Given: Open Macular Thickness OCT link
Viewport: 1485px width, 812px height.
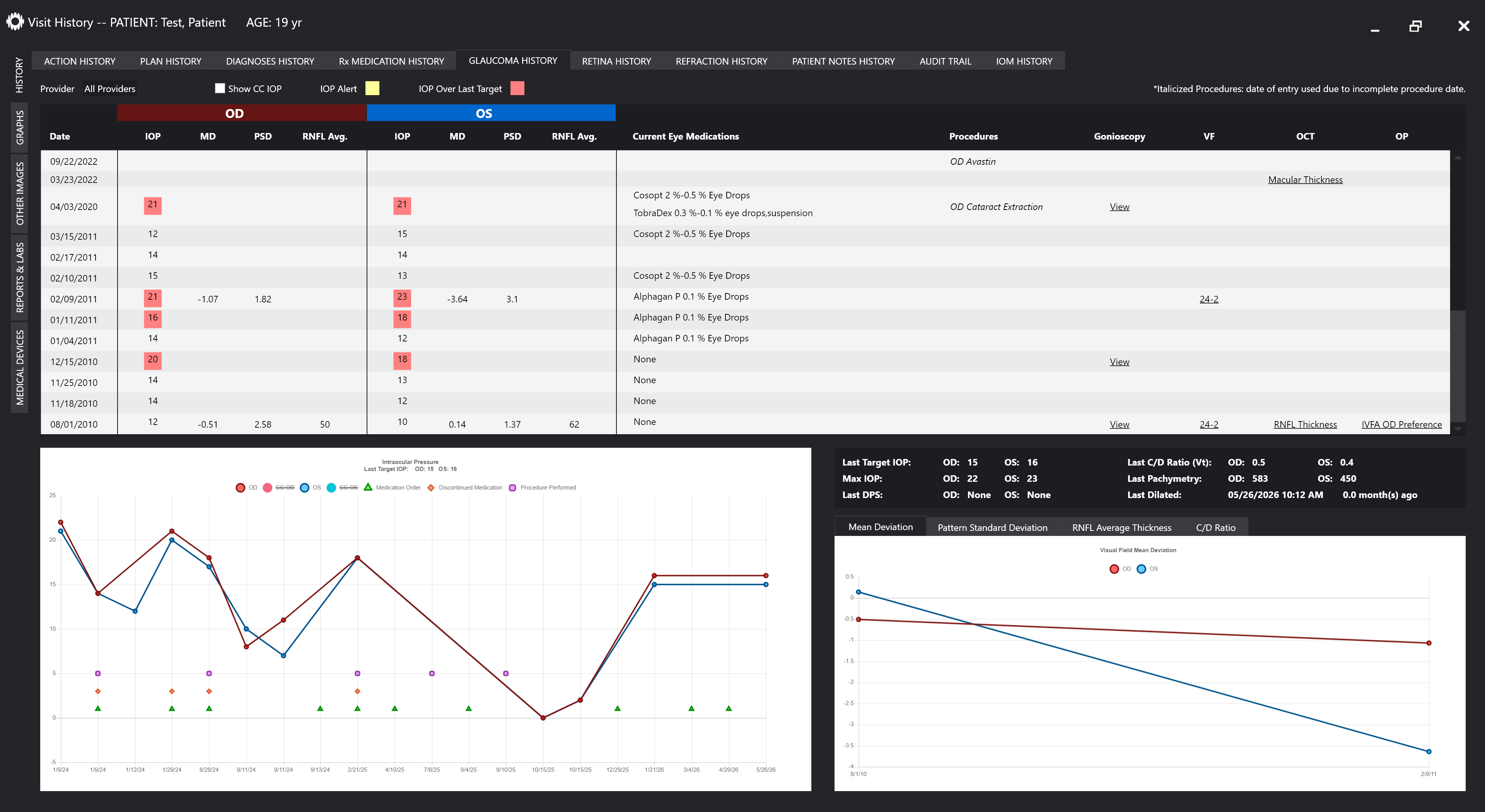Looking at the screenshot, I should click(1305, 180).
